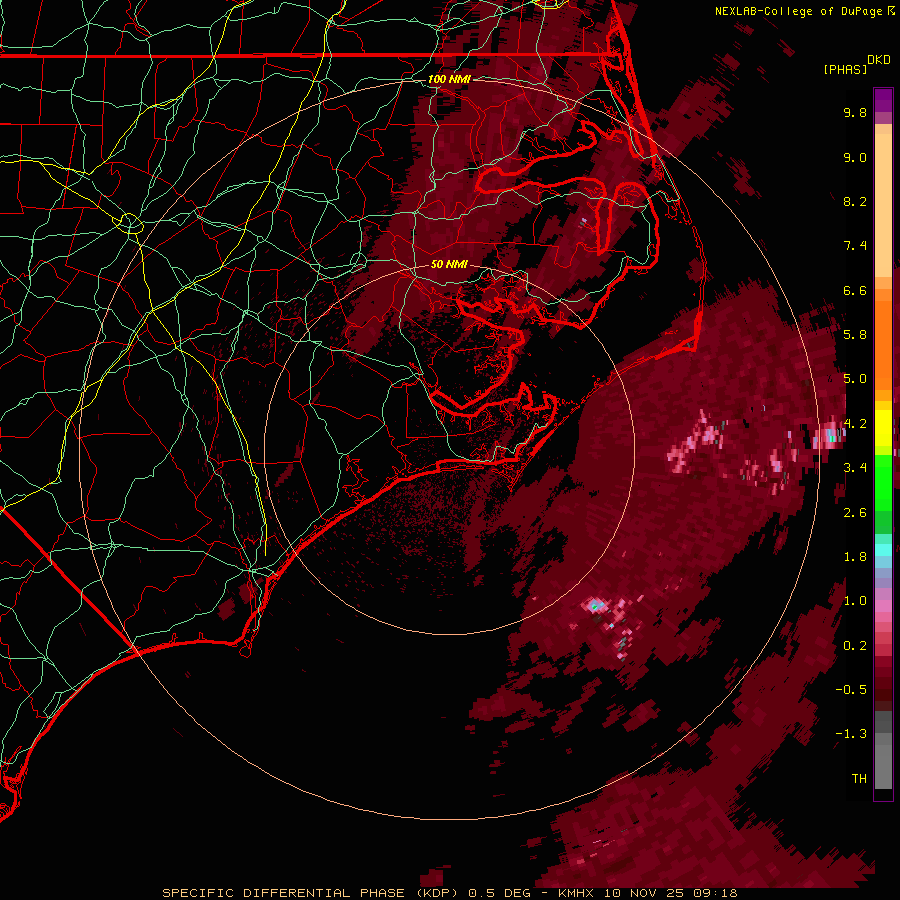The image size is (900, 900).
Task: Click the 9.0 value on the color scale
Action: click(x=855, y=157)
